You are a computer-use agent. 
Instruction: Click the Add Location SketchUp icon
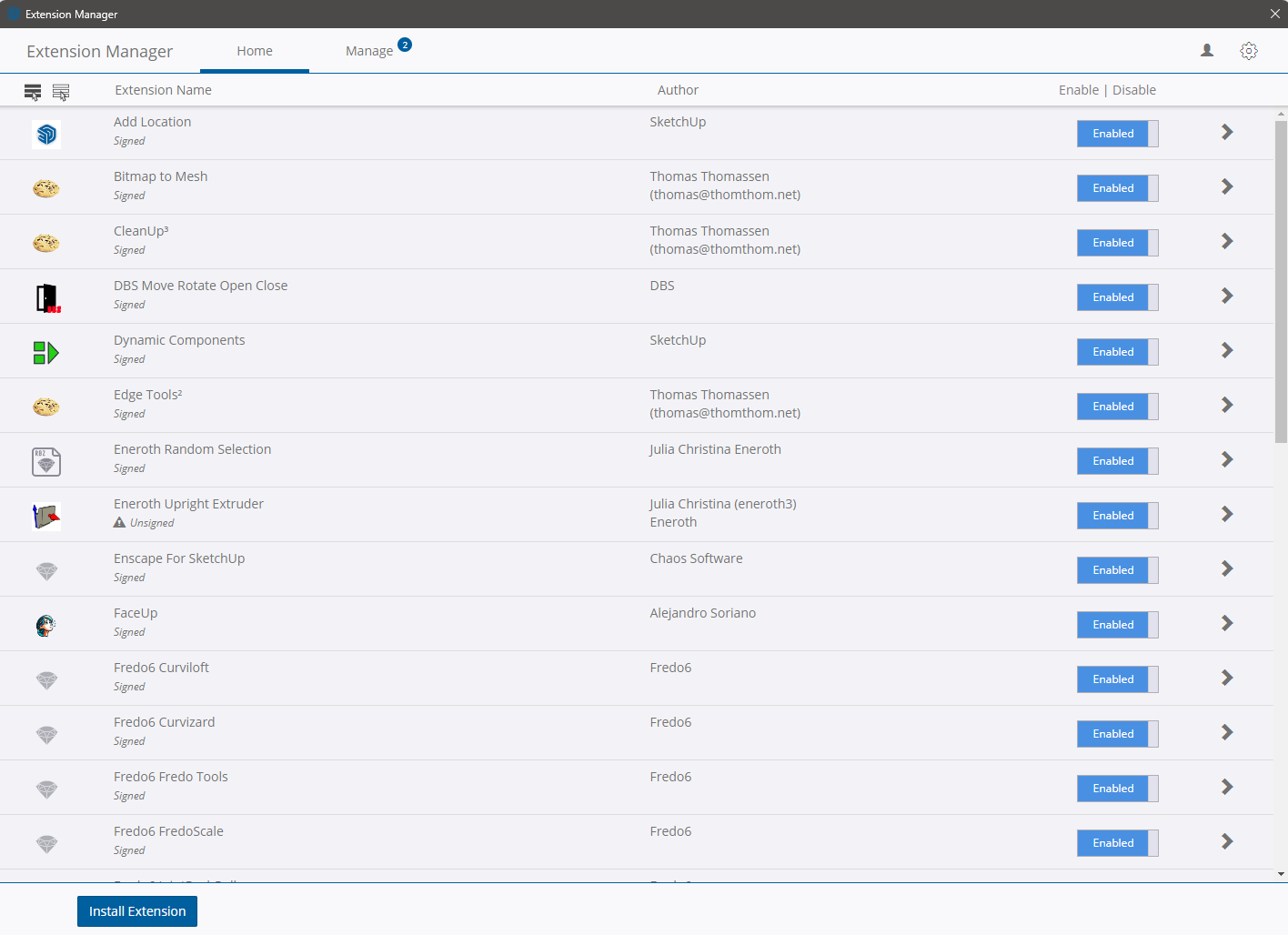46,135
